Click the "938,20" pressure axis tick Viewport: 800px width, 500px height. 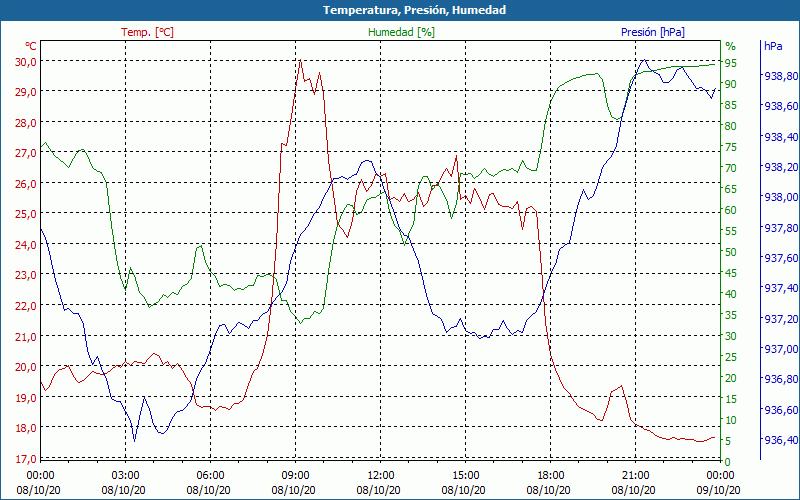coord(781,167)
